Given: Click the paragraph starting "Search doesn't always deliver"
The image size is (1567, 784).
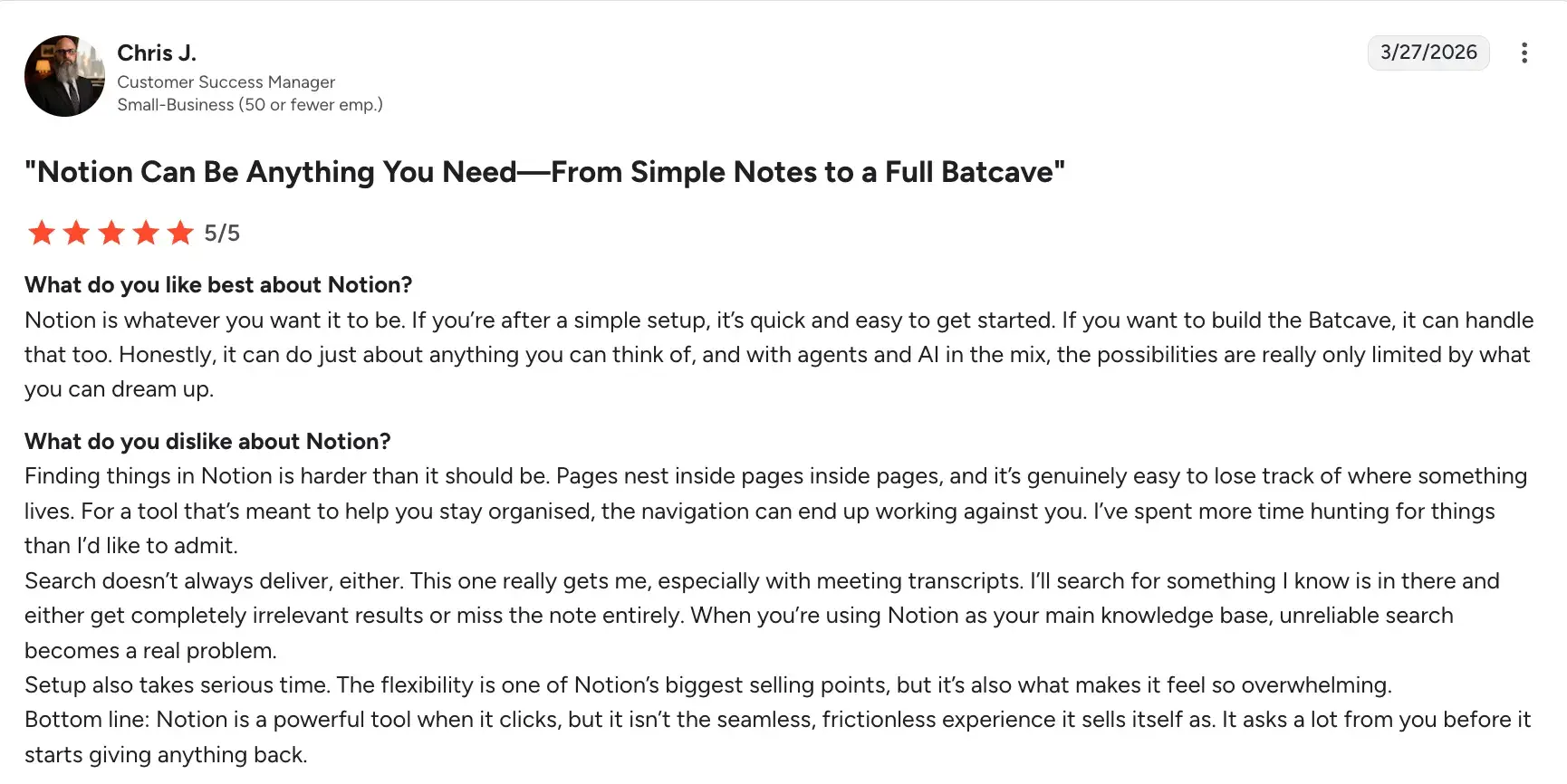Looking at the screenshot, I should 761,616.
